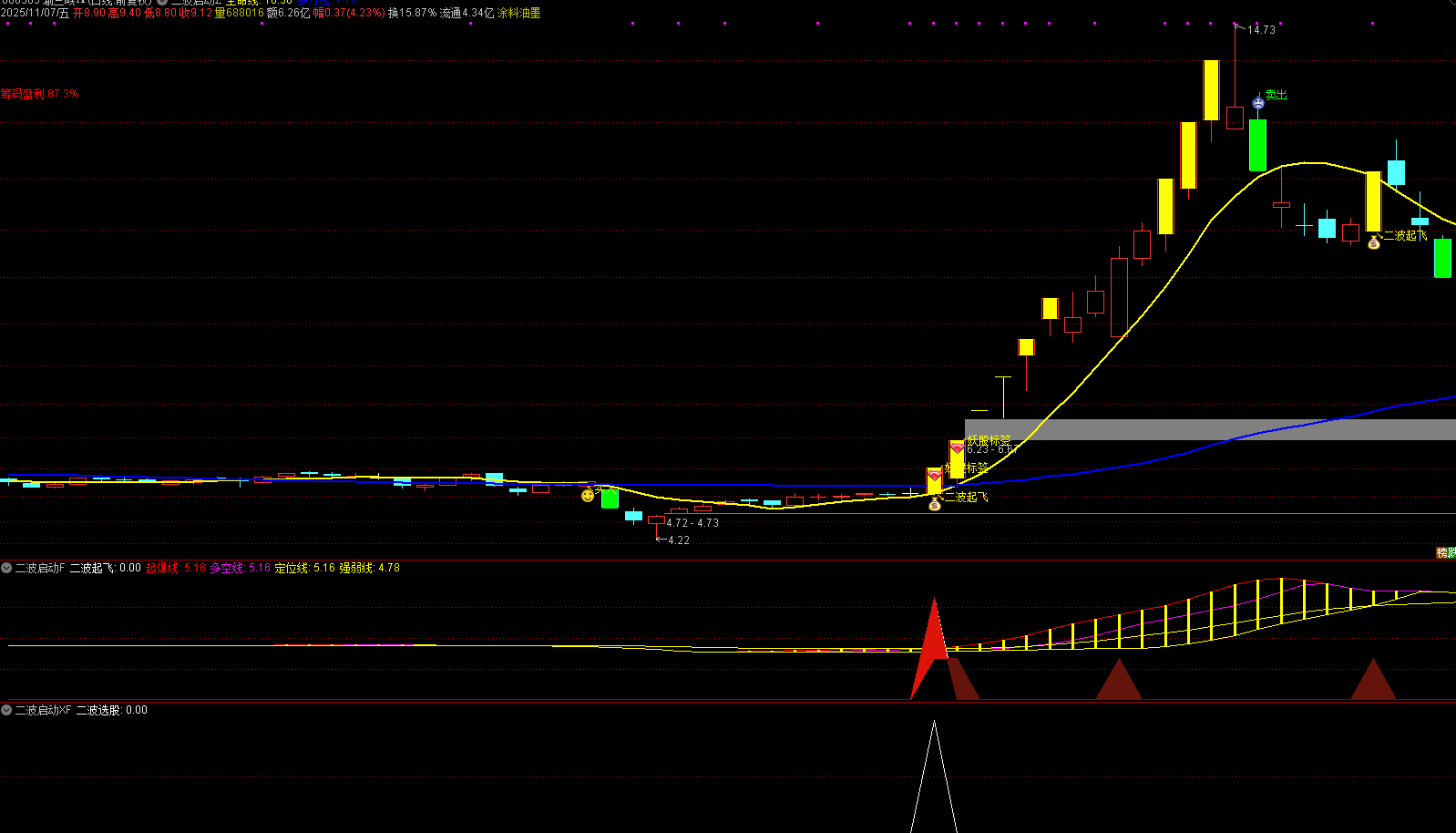Click the smiley face buy signal icon
The image size is (1456, 833).
pyautogui.click(x=588, y=496)
